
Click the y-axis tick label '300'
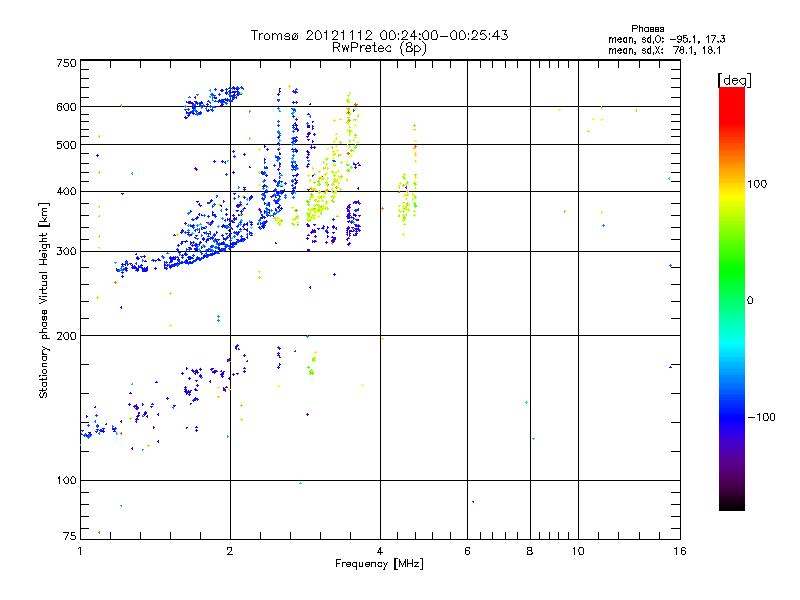(x=66, y=252)
